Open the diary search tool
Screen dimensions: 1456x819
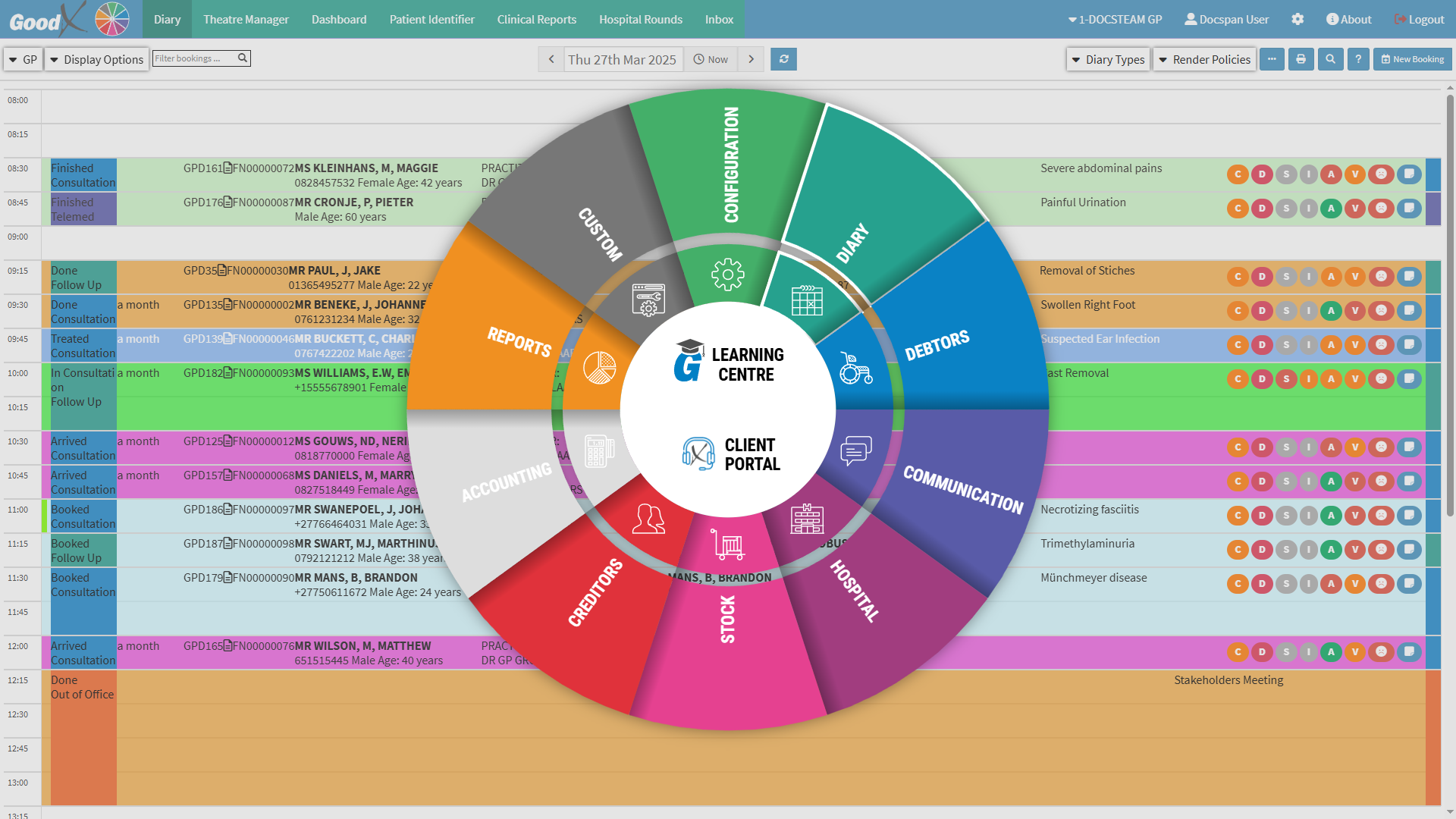click(x=1330, y=59)
